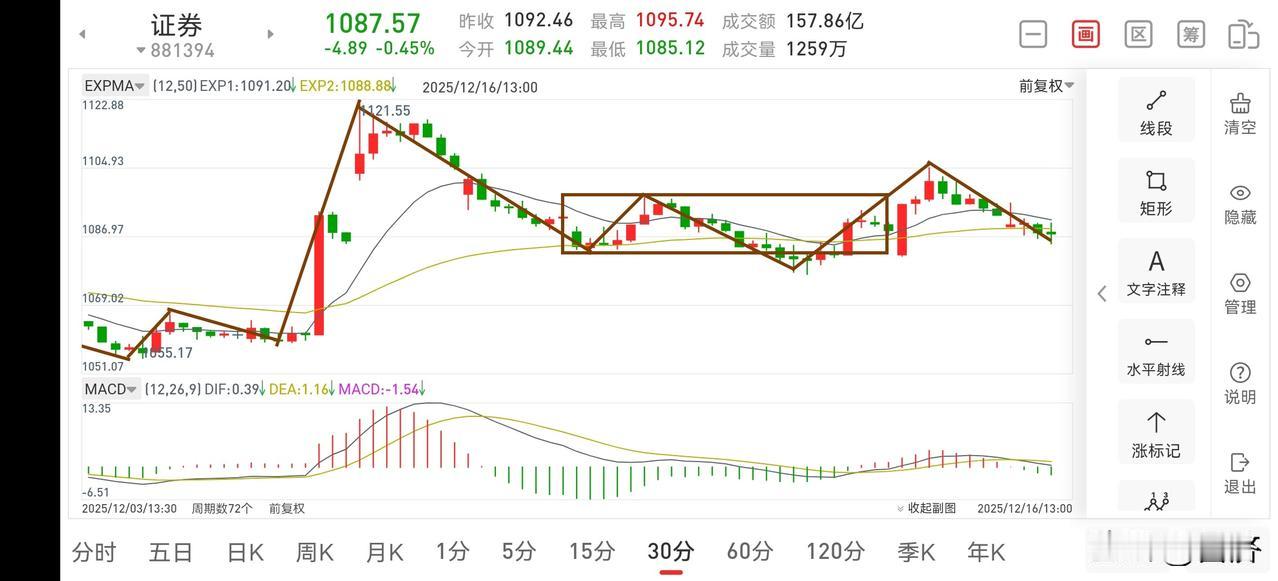
Task: Tap the EXP2:1088.88 indicator value
Action: [344, 86]
